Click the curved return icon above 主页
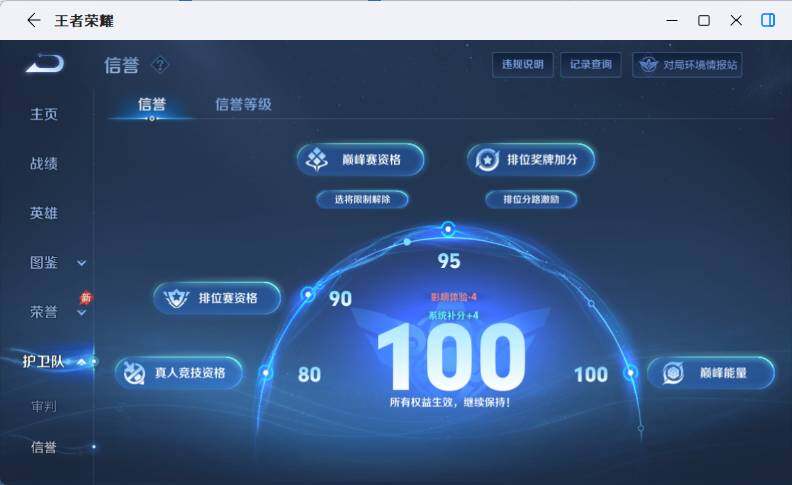The image size is (792, 485). pyautogui.click(x=45, y=63)
